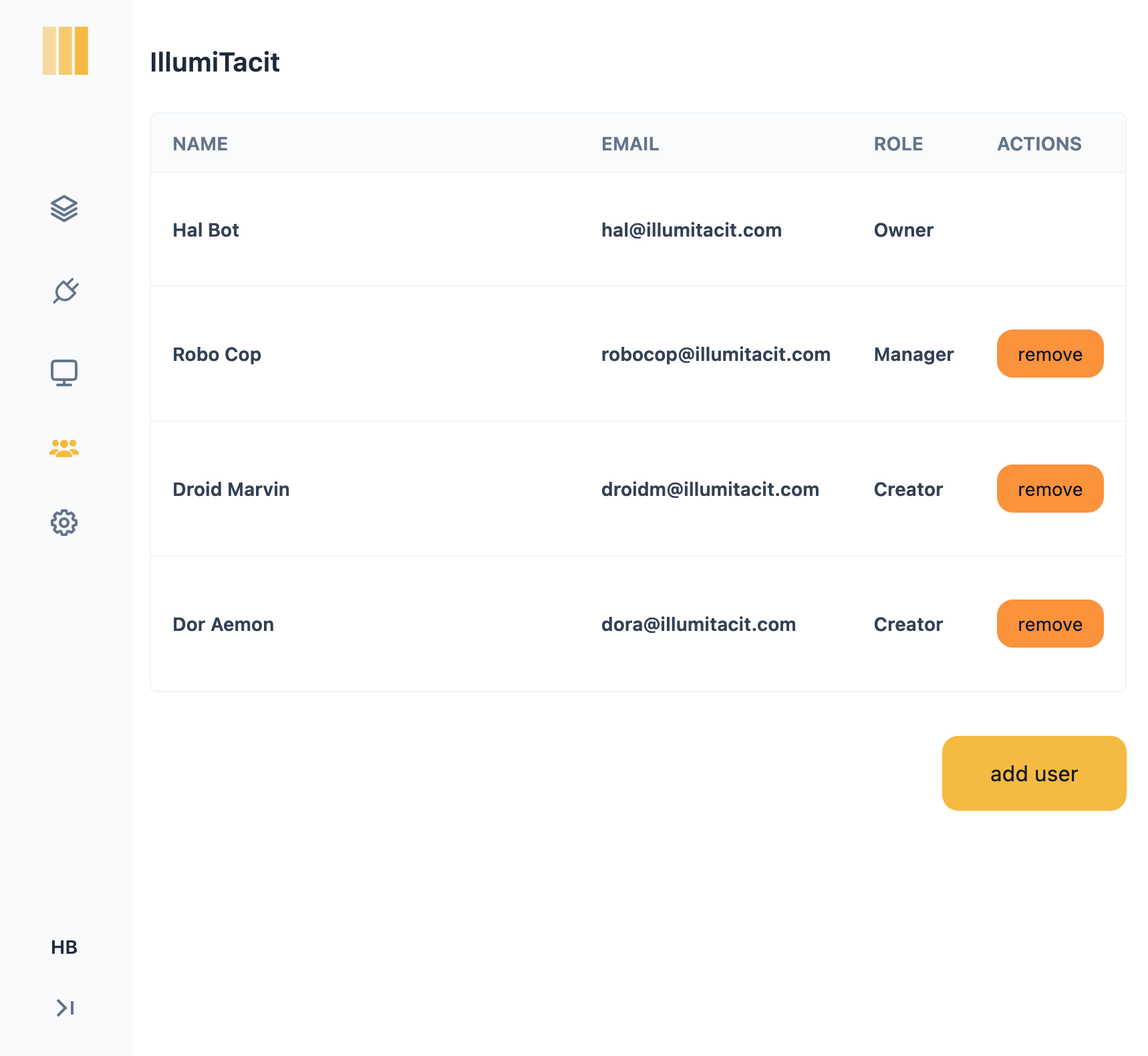Click the NAME column header
This screenshot has height=1056, width=1148.
coord(200,144)
